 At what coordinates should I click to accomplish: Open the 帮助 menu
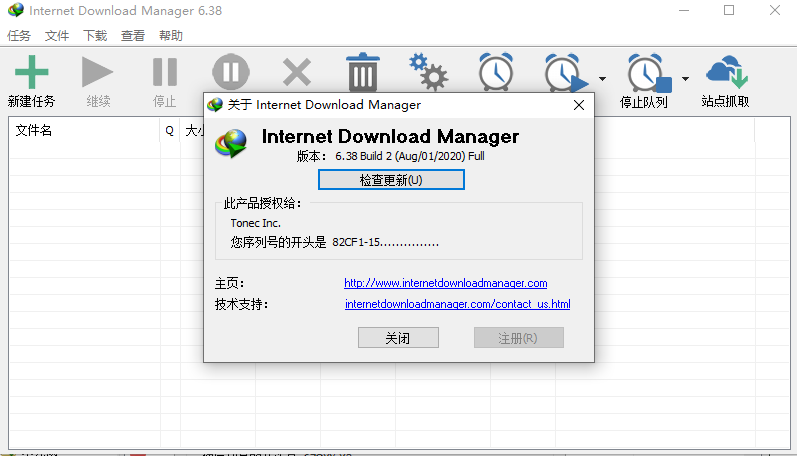171,36
